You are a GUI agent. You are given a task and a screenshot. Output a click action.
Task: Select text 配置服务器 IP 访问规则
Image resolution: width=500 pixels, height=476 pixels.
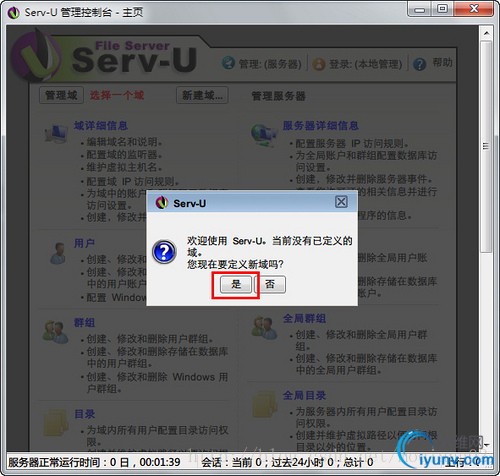click(350, 144)
